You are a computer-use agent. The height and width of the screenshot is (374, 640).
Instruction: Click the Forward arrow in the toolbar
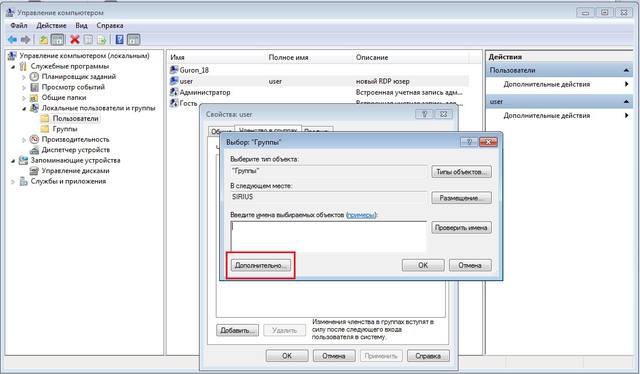pos(25,40)
